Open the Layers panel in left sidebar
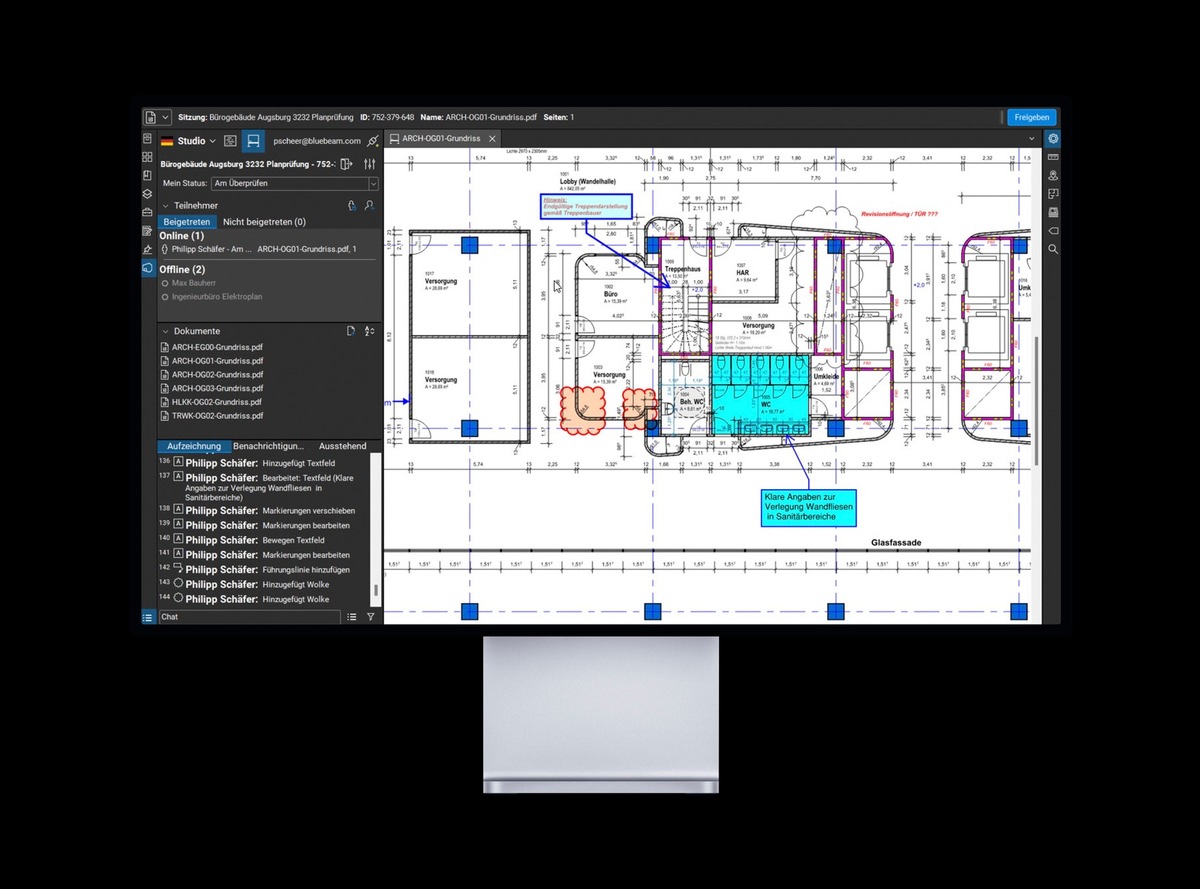The height and width of the screenshot is (889, 1200). [x=148, y=194]
